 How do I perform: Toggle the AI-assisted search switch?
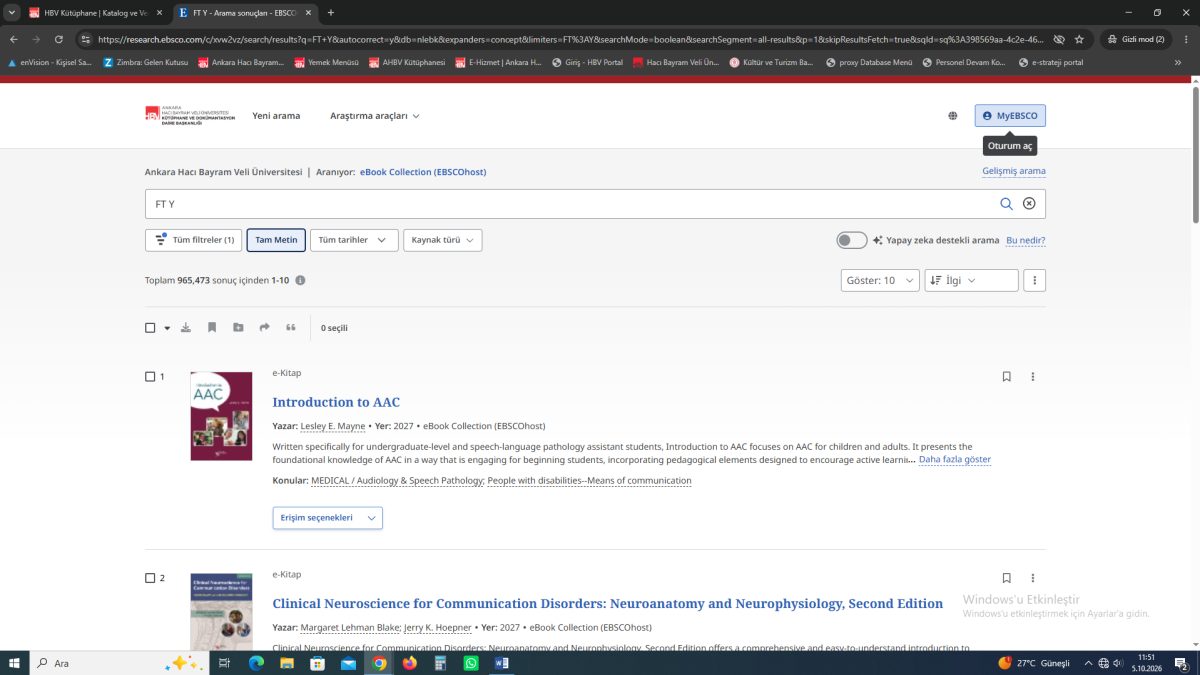(852, 240)
